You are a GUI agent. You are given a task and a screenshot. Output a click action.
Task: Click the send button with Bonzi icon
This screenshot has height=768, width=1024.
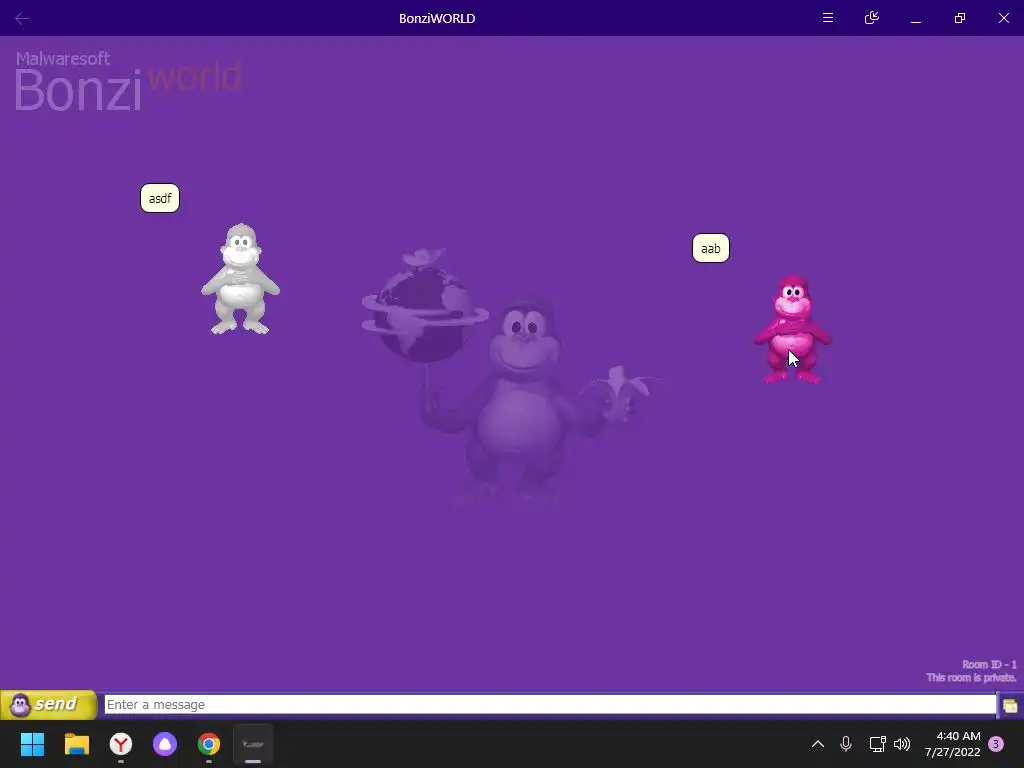(48, 705)
